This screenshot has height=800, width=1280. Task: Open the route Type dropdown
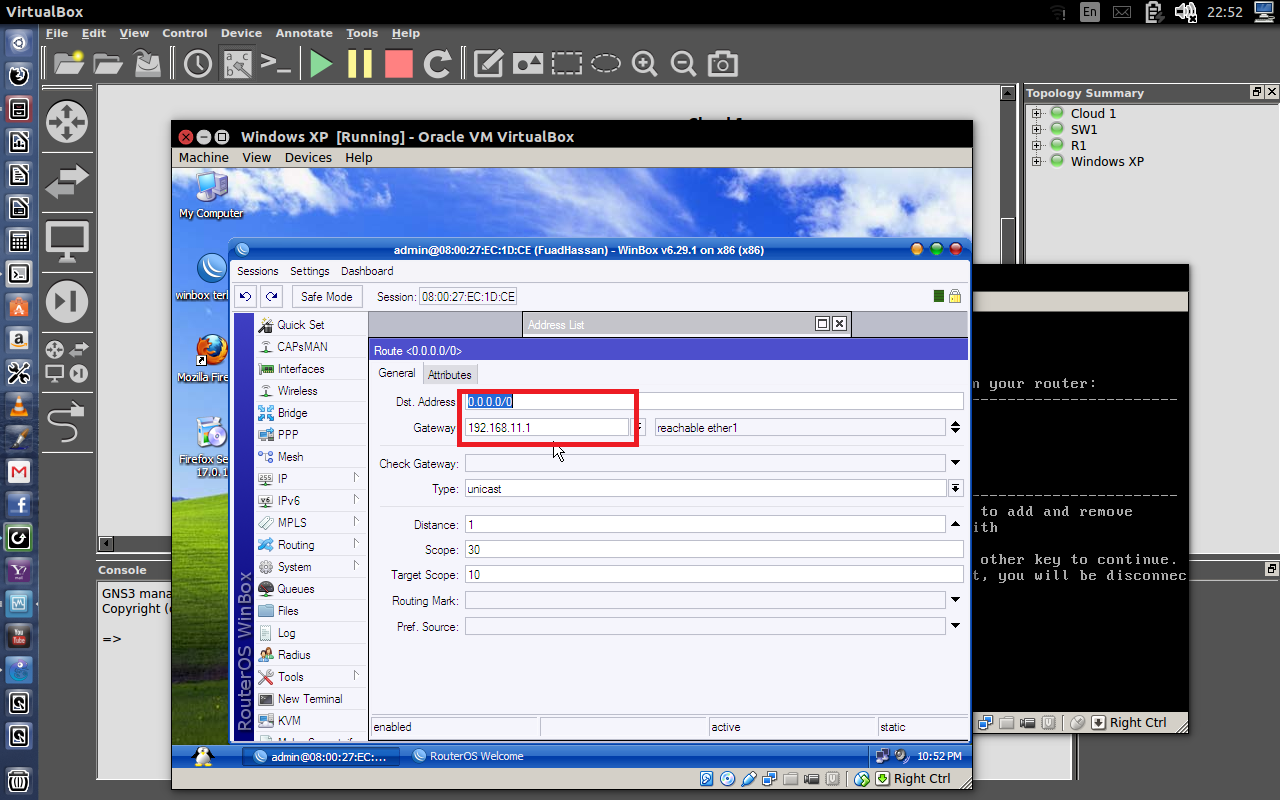tap(956, 489)
